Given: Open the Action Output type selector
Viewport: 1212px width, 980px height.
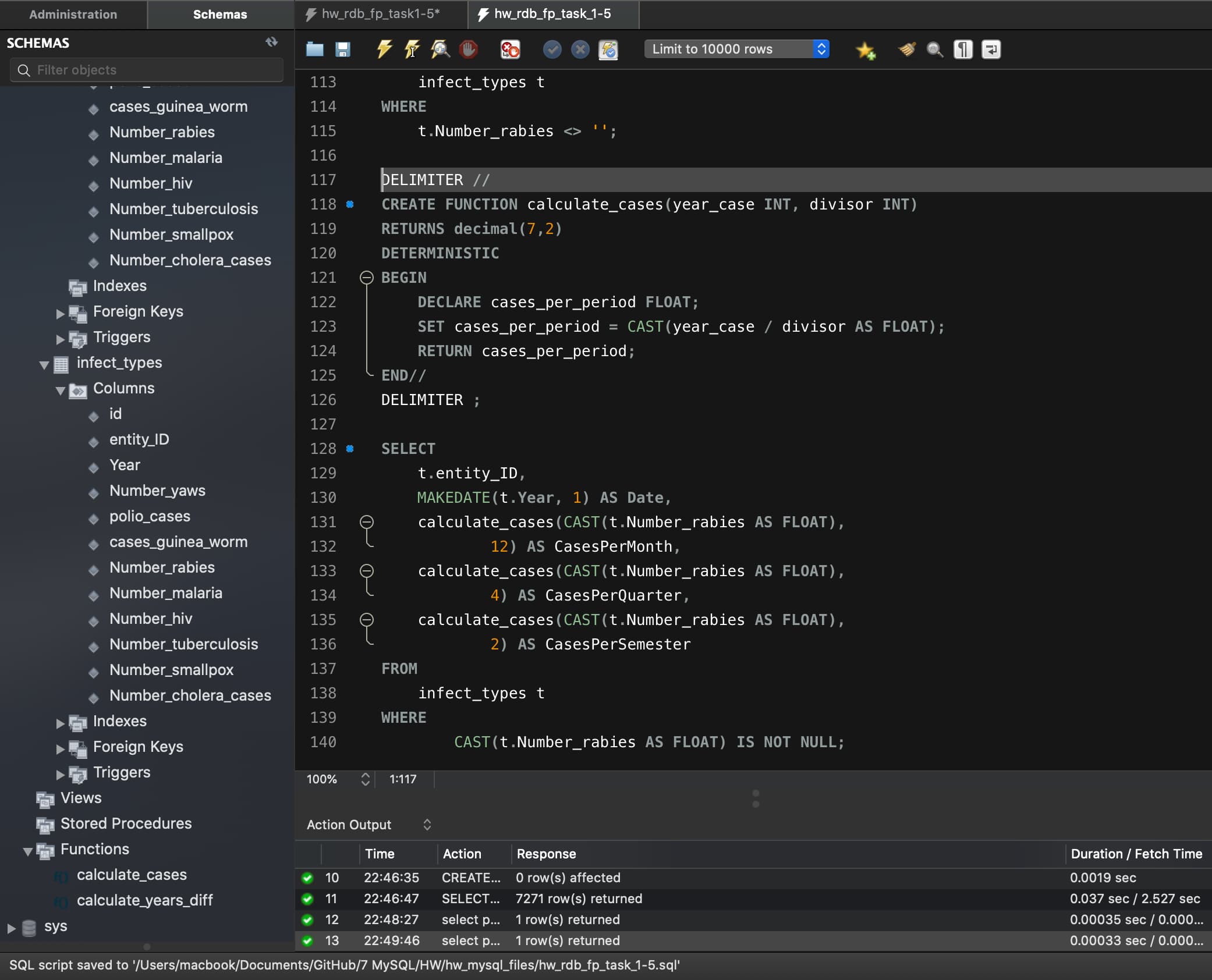Looking at the screenshot, I should pyautogui.click(x=369, y=825).
